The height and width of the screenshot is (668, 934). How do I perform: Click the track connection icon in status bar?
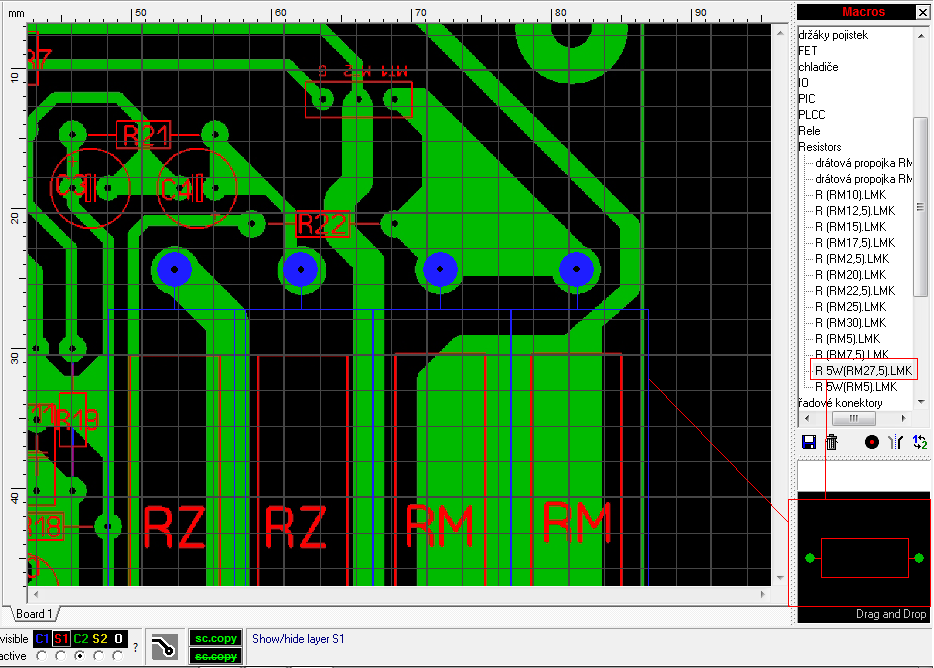(165, 647)
